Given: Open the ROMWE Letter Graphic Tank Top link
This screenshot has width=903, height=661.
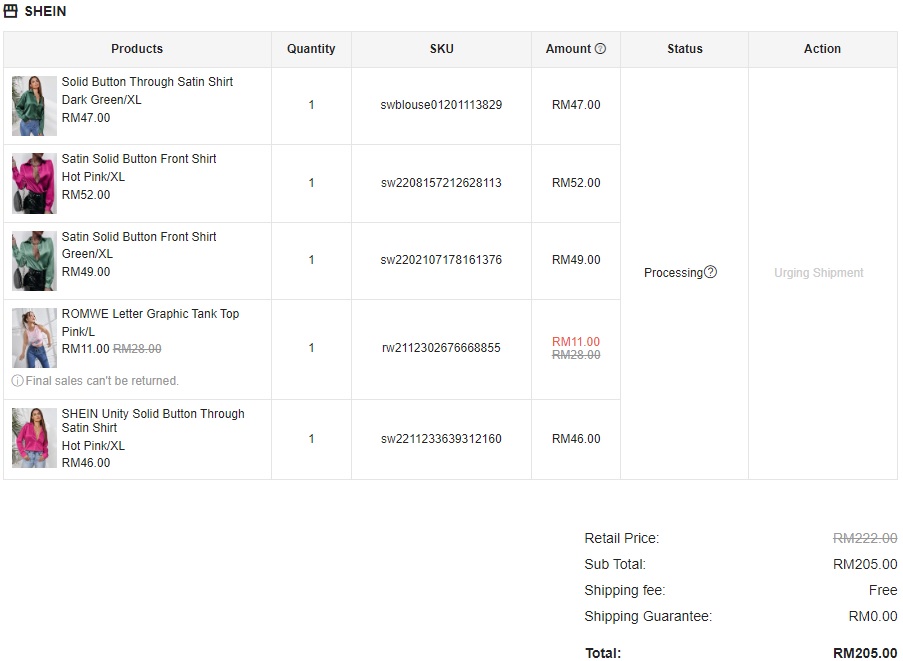Looking at the screenshot, I should pyautogui.click(x=150, y=314).
